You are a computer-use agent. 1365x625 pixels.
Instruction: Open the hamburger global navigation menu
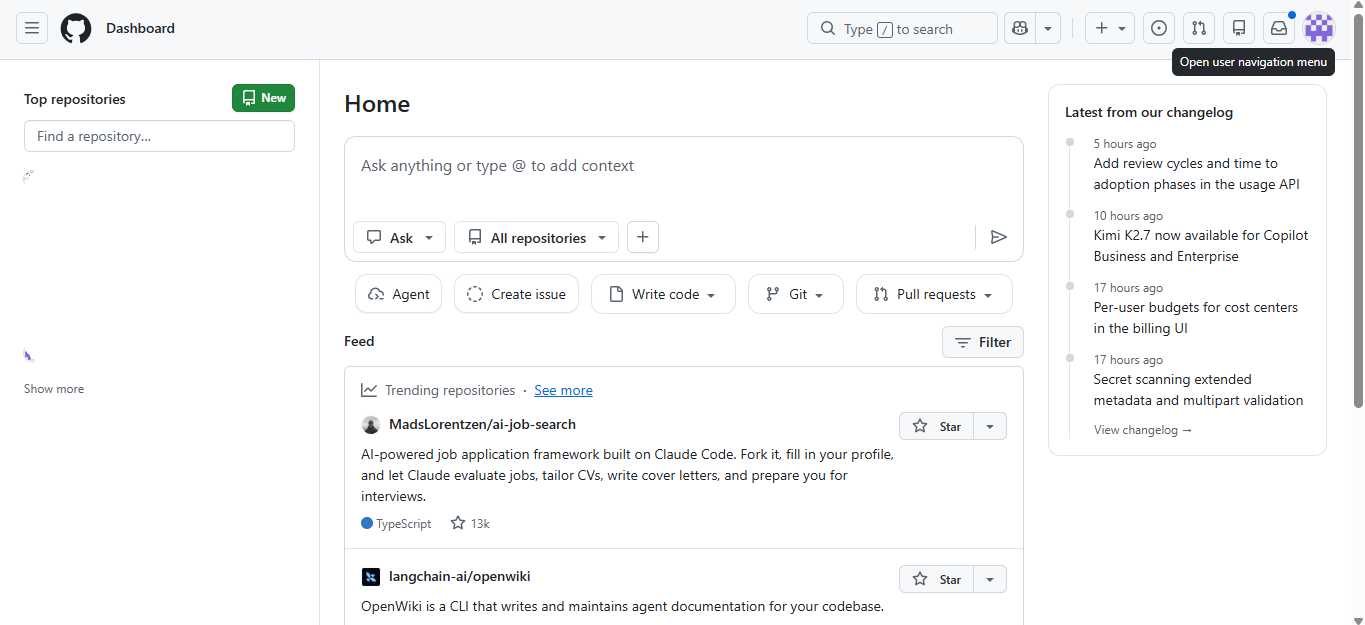point(32,28)
